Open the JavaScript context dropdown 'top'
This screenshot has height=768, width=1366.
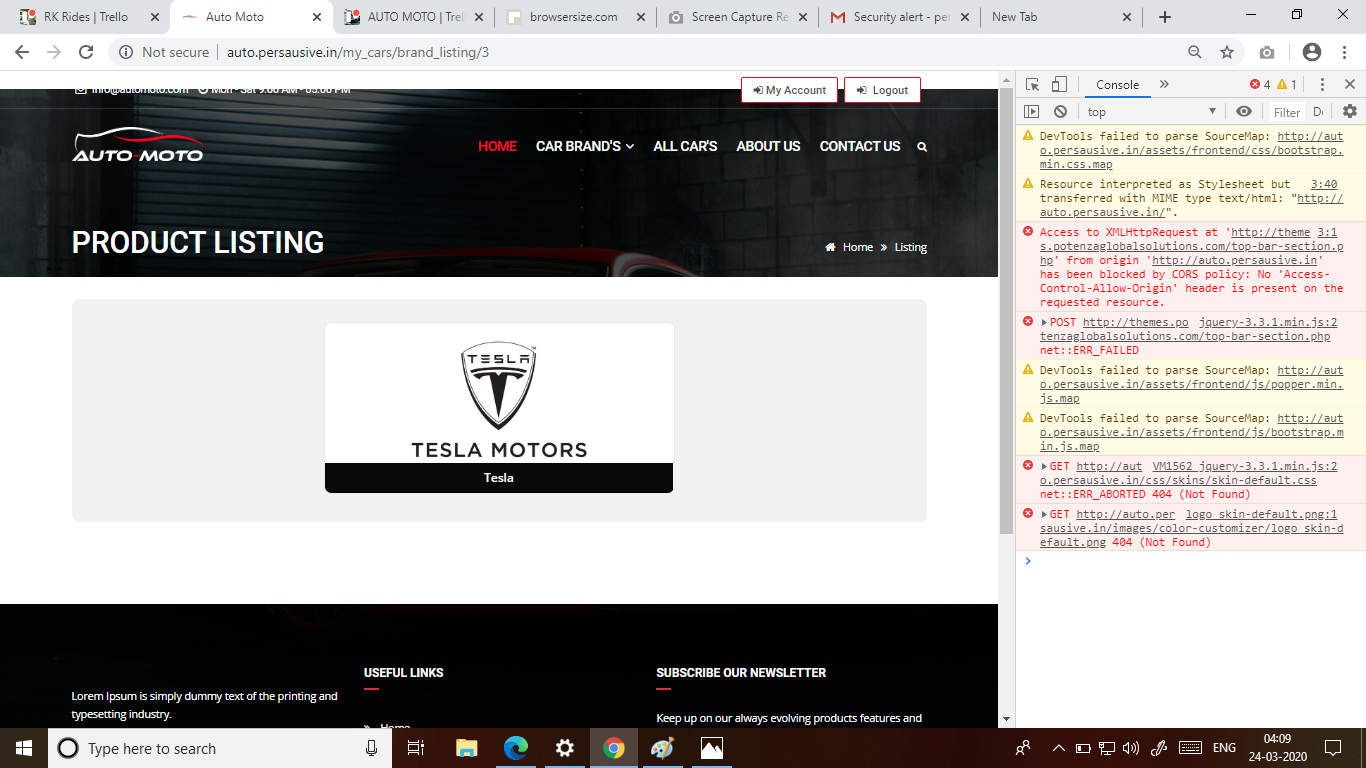(1152, 112)
